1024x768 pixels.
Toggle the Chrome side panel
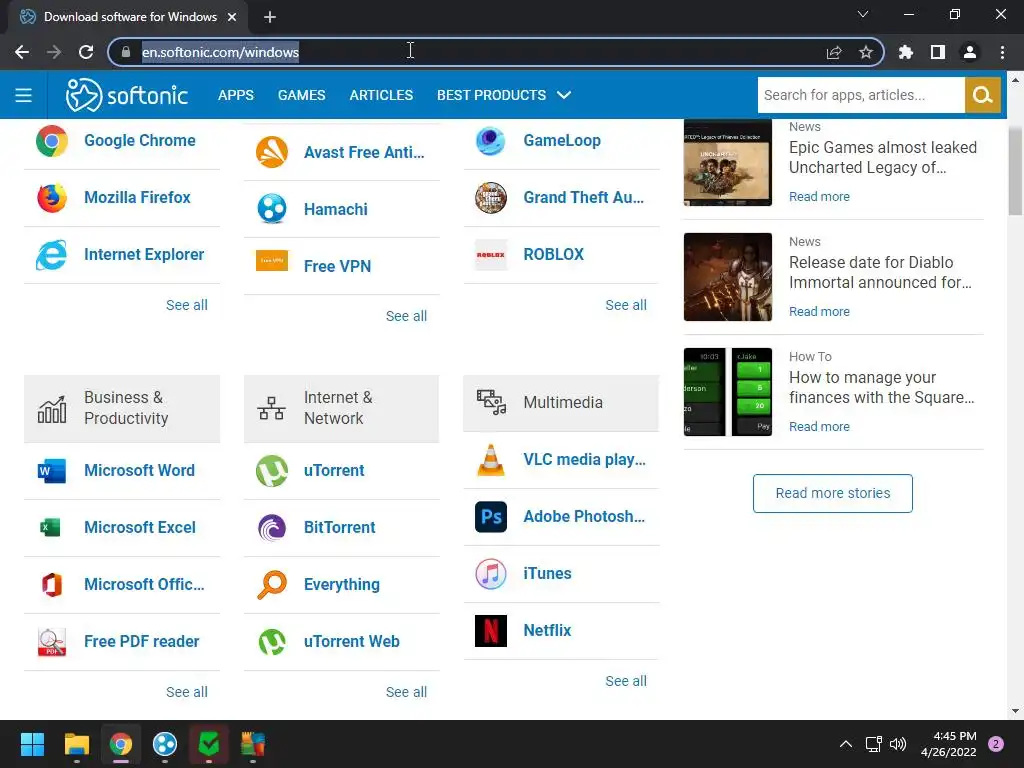point(938,52)
